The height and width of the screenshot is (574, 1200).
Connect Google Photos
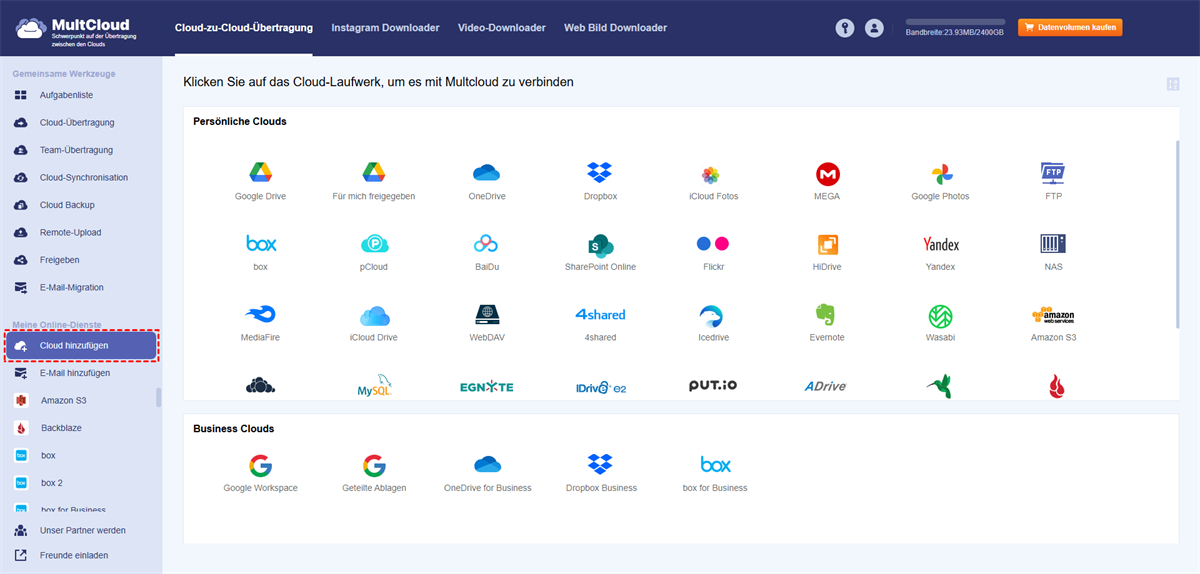pos(940,174)
